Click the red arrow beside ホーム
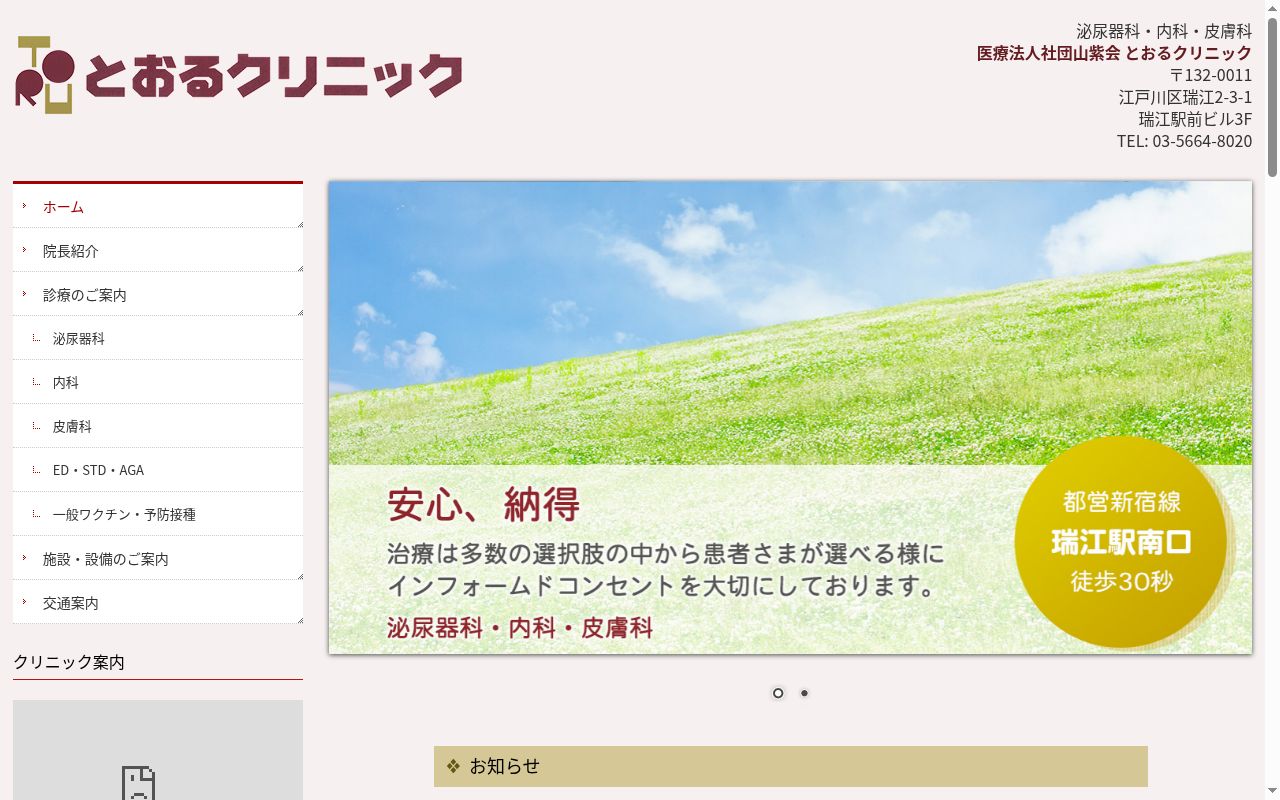Viewport: 1280px width, 800px height. click(24, 206)
